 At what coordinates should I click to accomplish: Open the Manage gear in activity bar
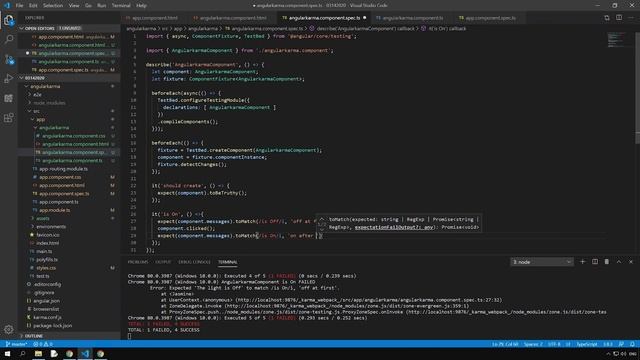coord(9,329)
